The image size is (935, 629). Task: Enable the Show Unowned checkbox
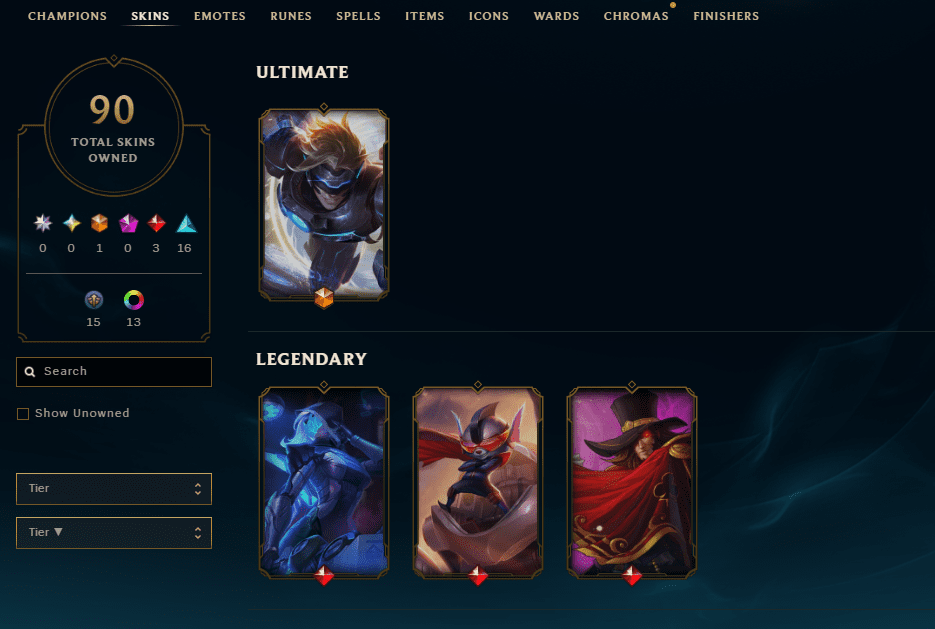(23, 414)
